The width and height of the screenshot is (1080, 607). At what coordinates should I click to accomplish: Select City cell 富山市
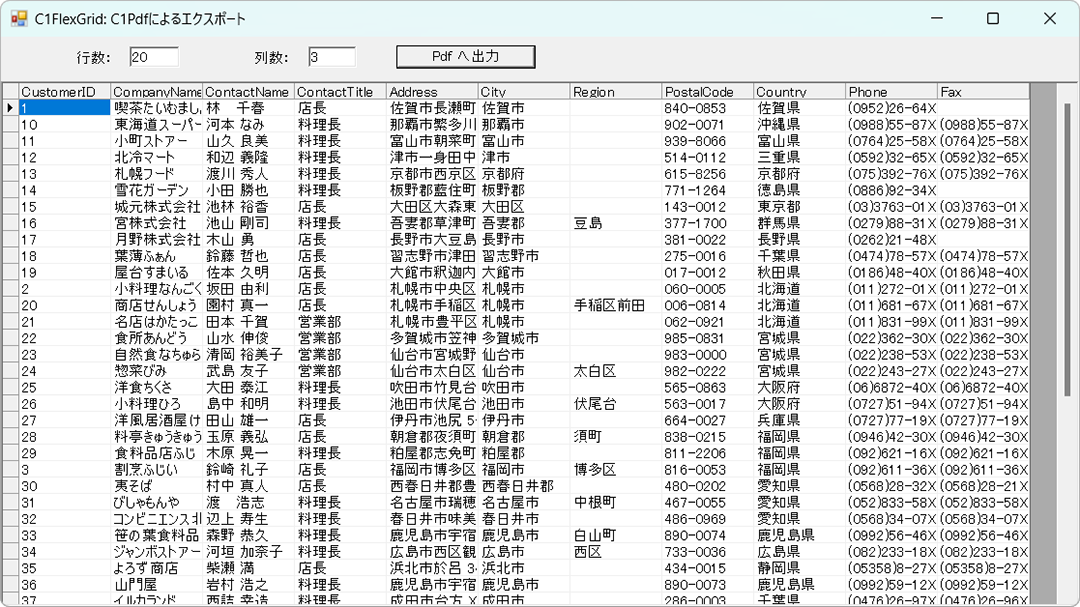524,141
